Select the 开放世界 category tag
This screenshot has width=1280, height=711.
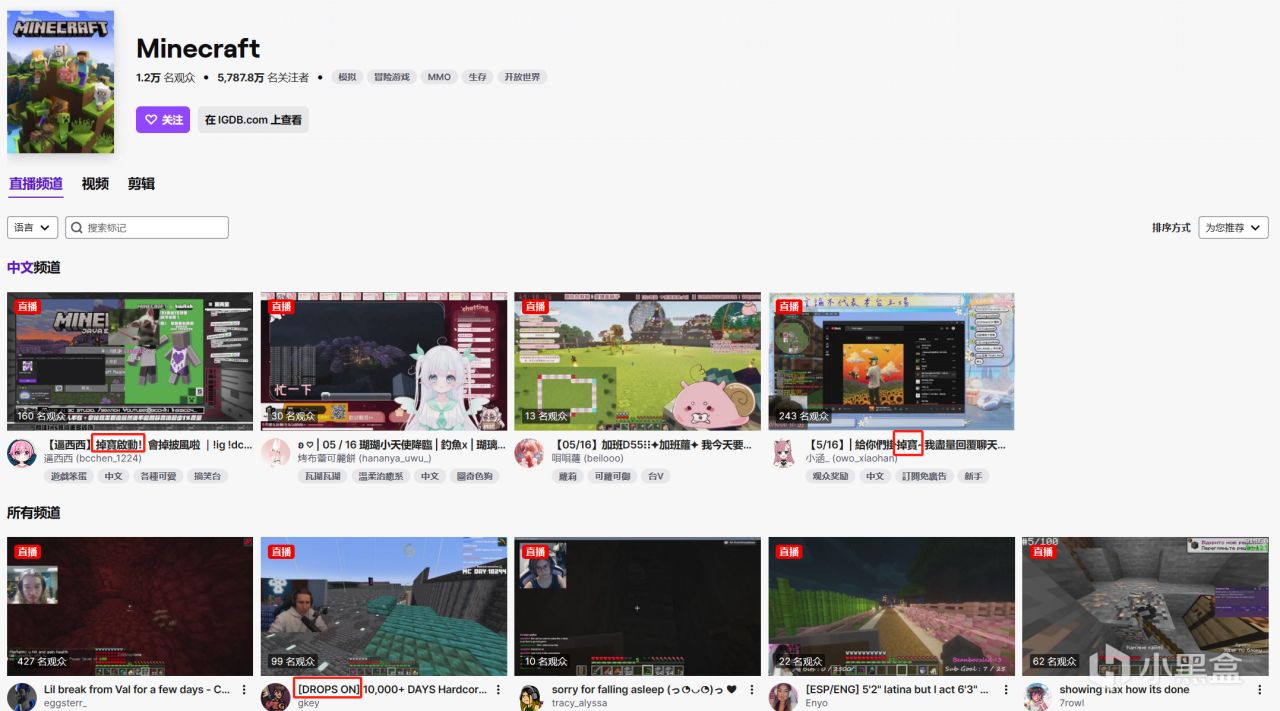(522, 77)
